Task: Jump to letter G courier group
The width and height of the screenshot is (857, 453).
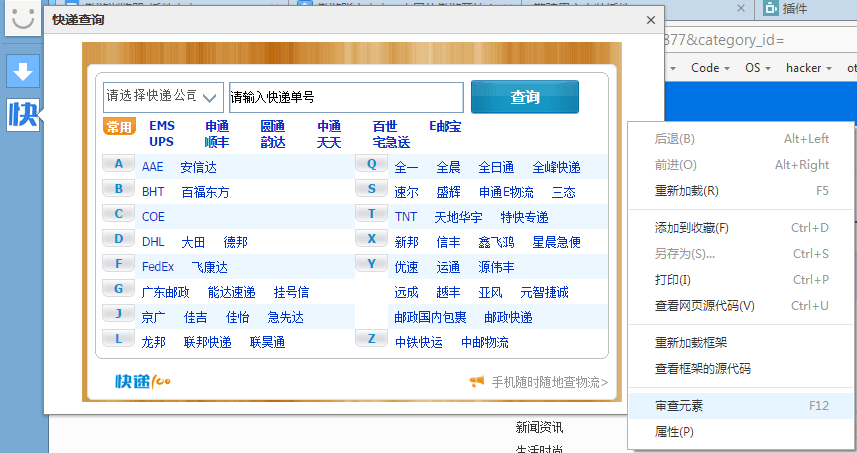Action: click(x=119, y=289)
